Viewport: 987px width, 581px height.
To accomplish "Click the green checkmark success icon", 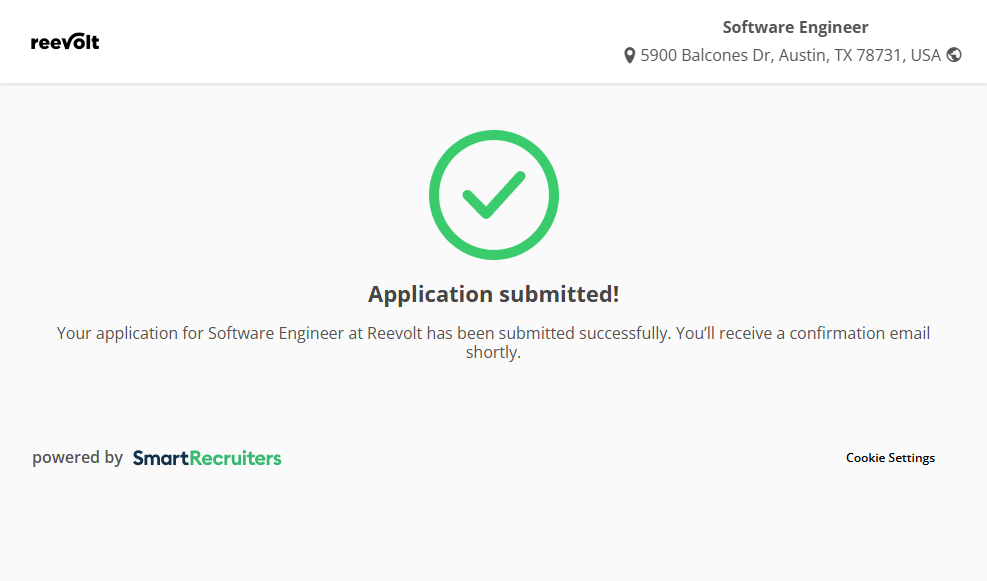I will click(x=494, y=195).
